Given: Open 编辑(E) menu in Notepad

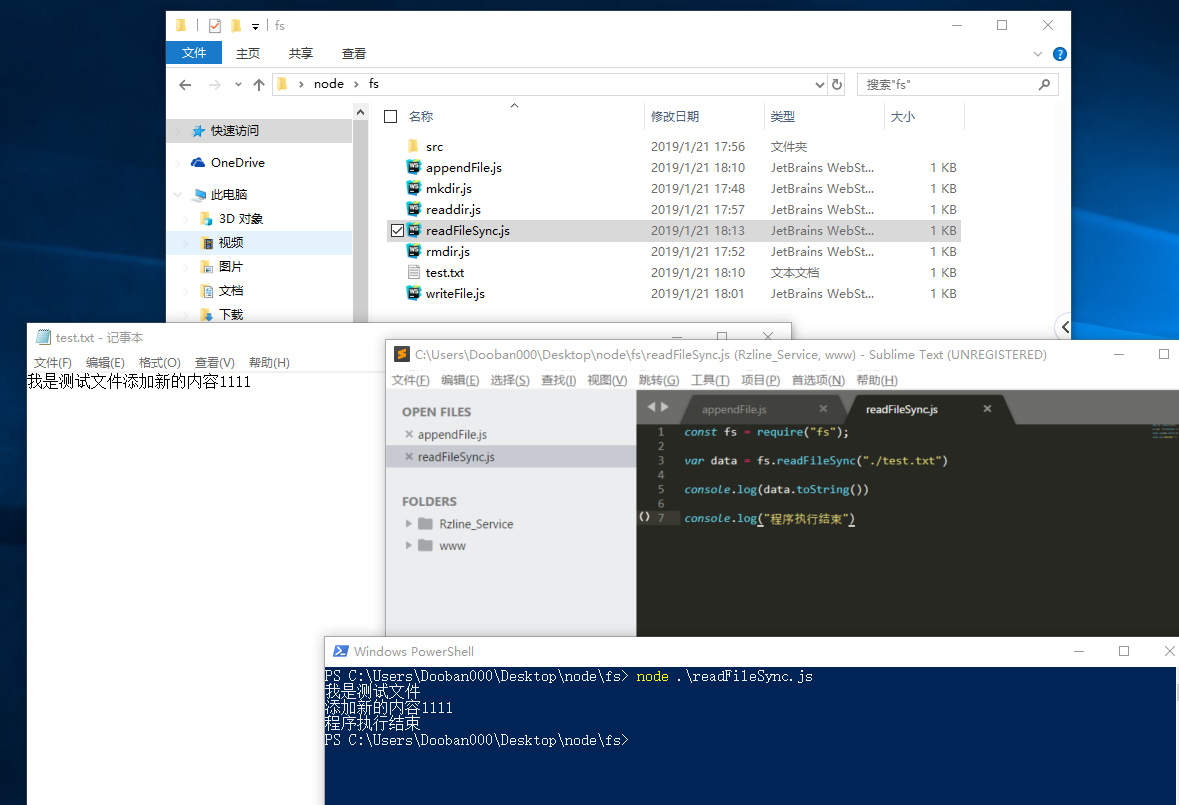Looking at the screenshot, I should tap(105, 362).
